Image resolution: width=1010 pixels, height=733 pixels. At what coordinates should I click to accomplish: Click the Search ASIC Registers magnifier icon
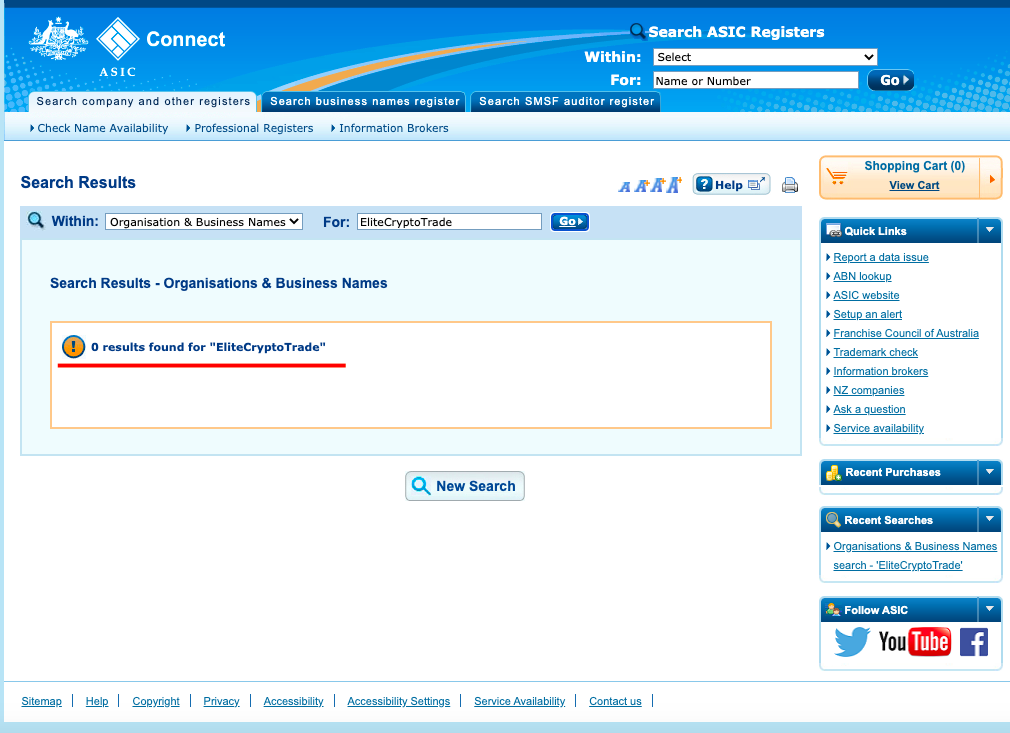[x=637, y=31]
